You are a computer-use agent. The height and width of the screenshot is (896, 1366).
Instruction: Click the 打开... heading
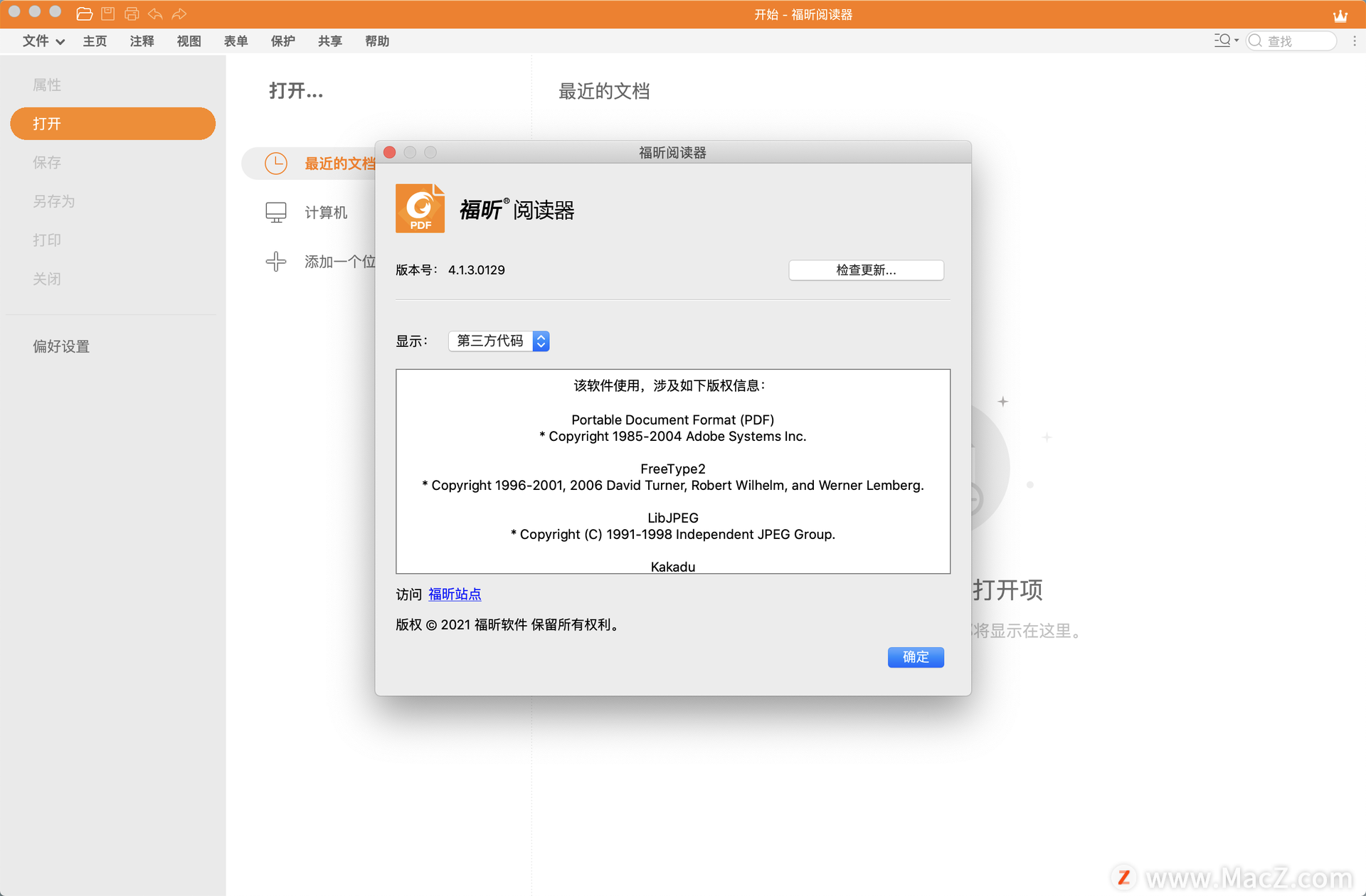pyautogui.click(x=296, y=91)
